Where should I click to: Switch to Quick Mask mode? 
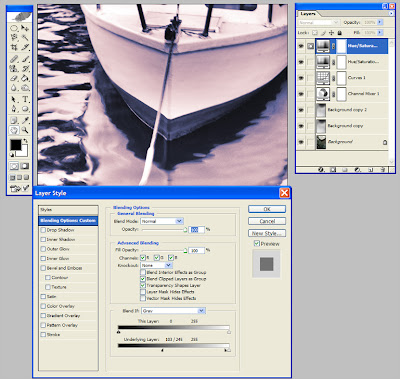(25, 166)
